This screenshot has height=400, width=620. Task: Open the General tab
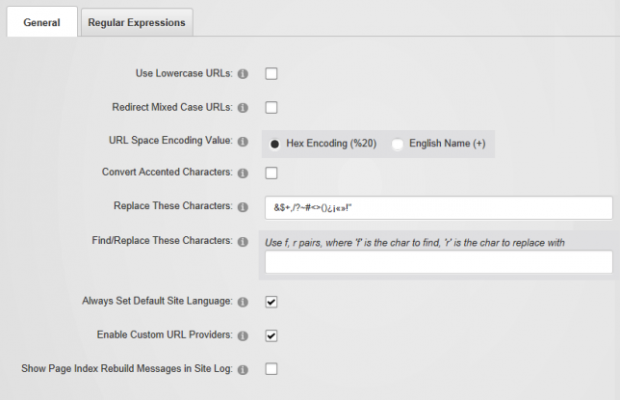[x=41, y=23]
